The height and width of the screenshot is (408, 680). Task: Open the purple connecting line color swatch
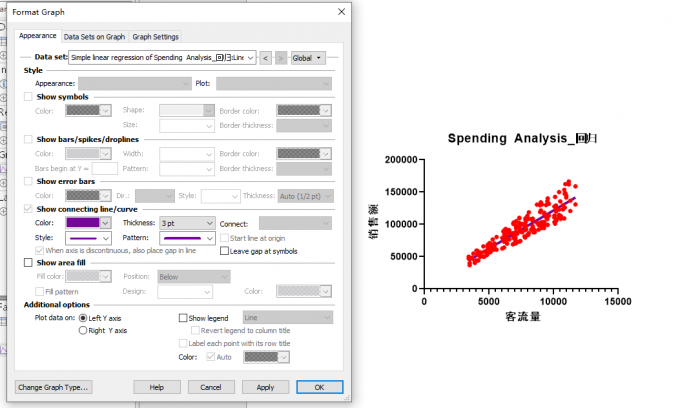(88, 223)
